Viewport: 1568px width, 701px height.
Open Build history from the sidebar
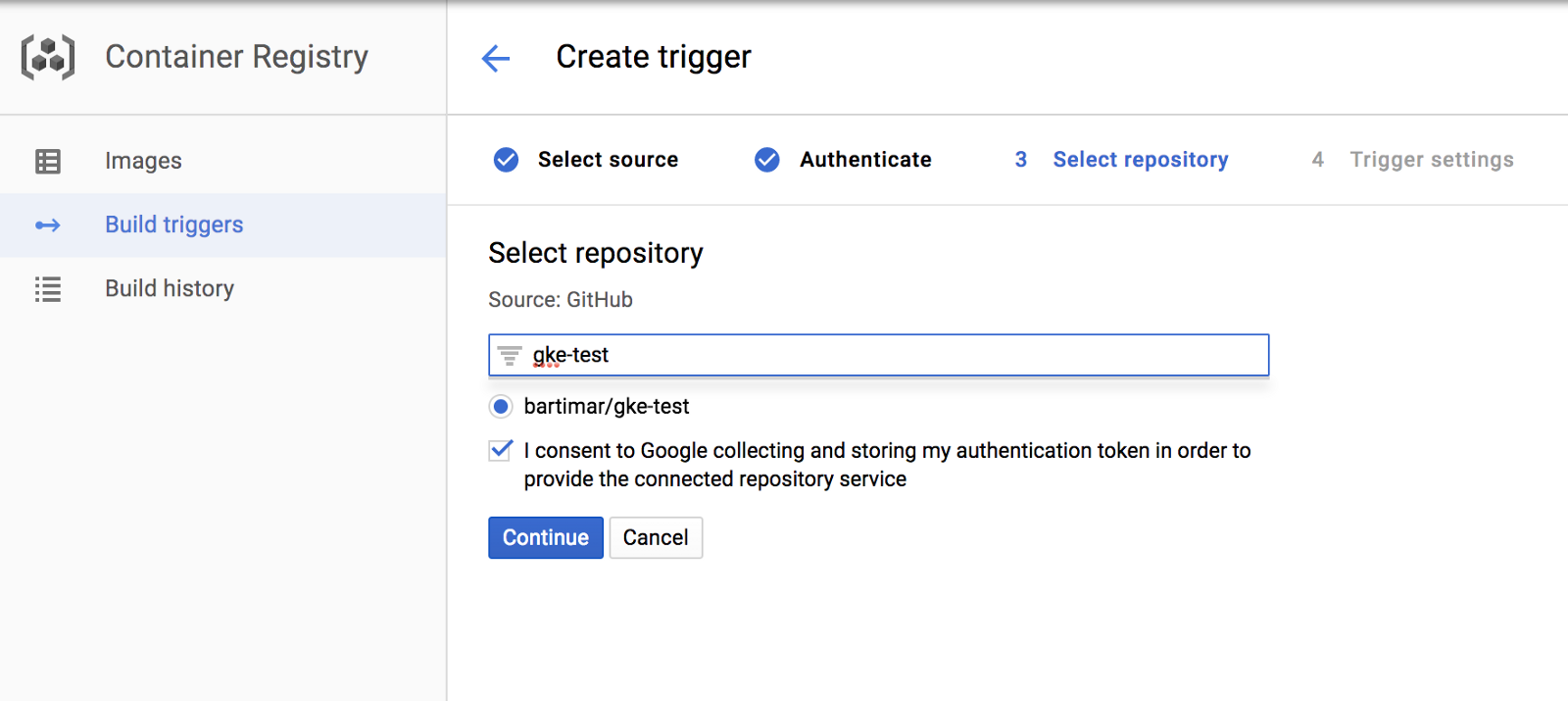click(x=170, y=289)
